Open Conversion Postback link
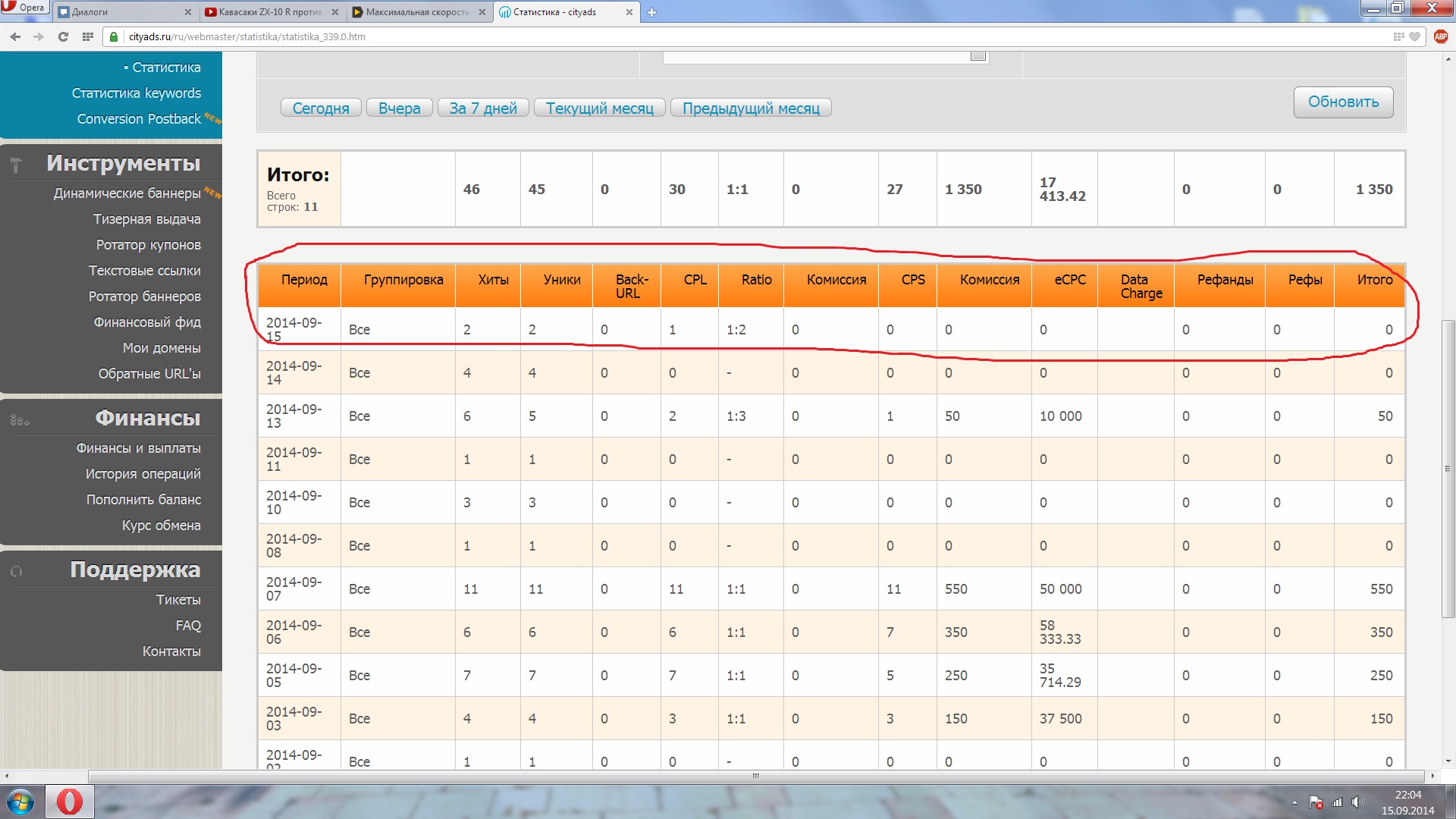Screen dimensions: 1456x819 click(x=139, y=118)
